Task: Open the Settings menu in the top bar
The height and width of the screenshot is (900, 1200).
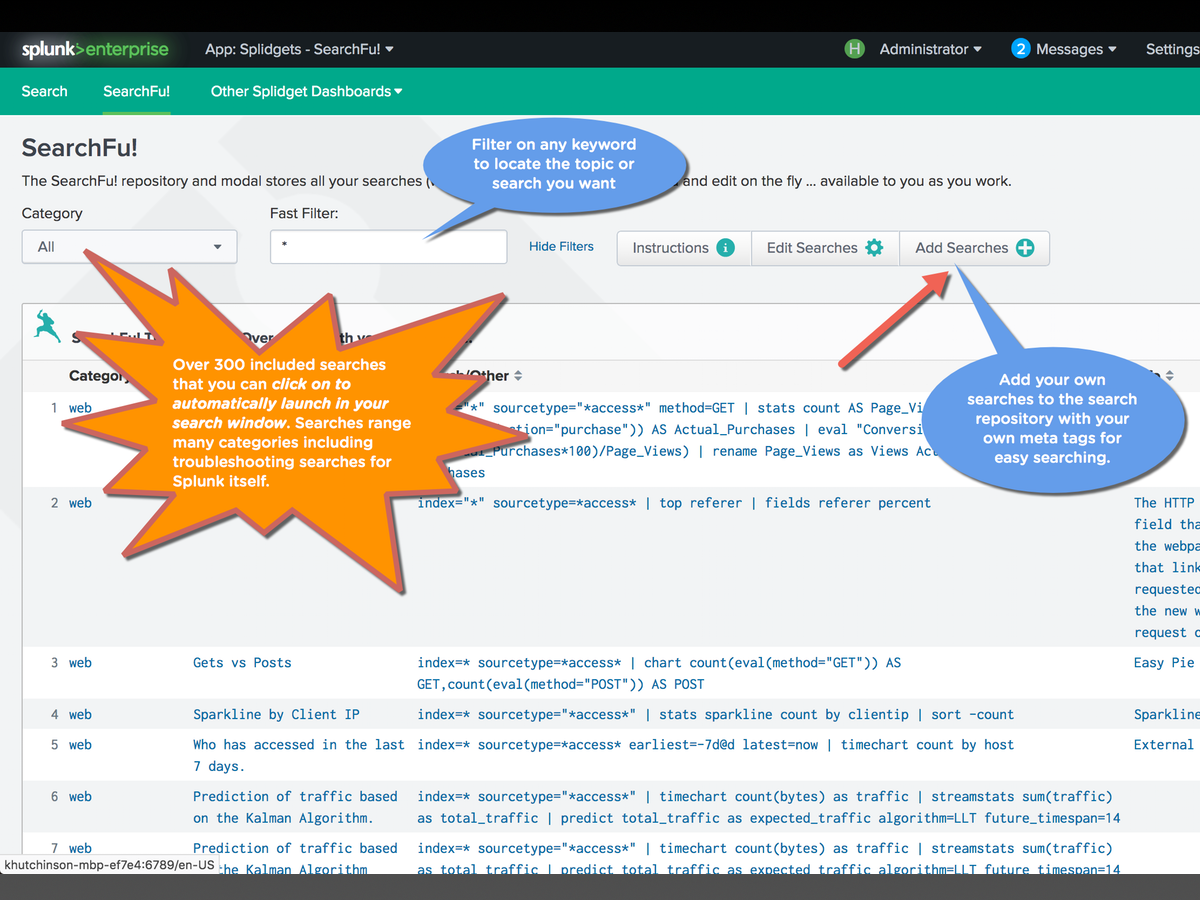Action: coord(1172,49)
